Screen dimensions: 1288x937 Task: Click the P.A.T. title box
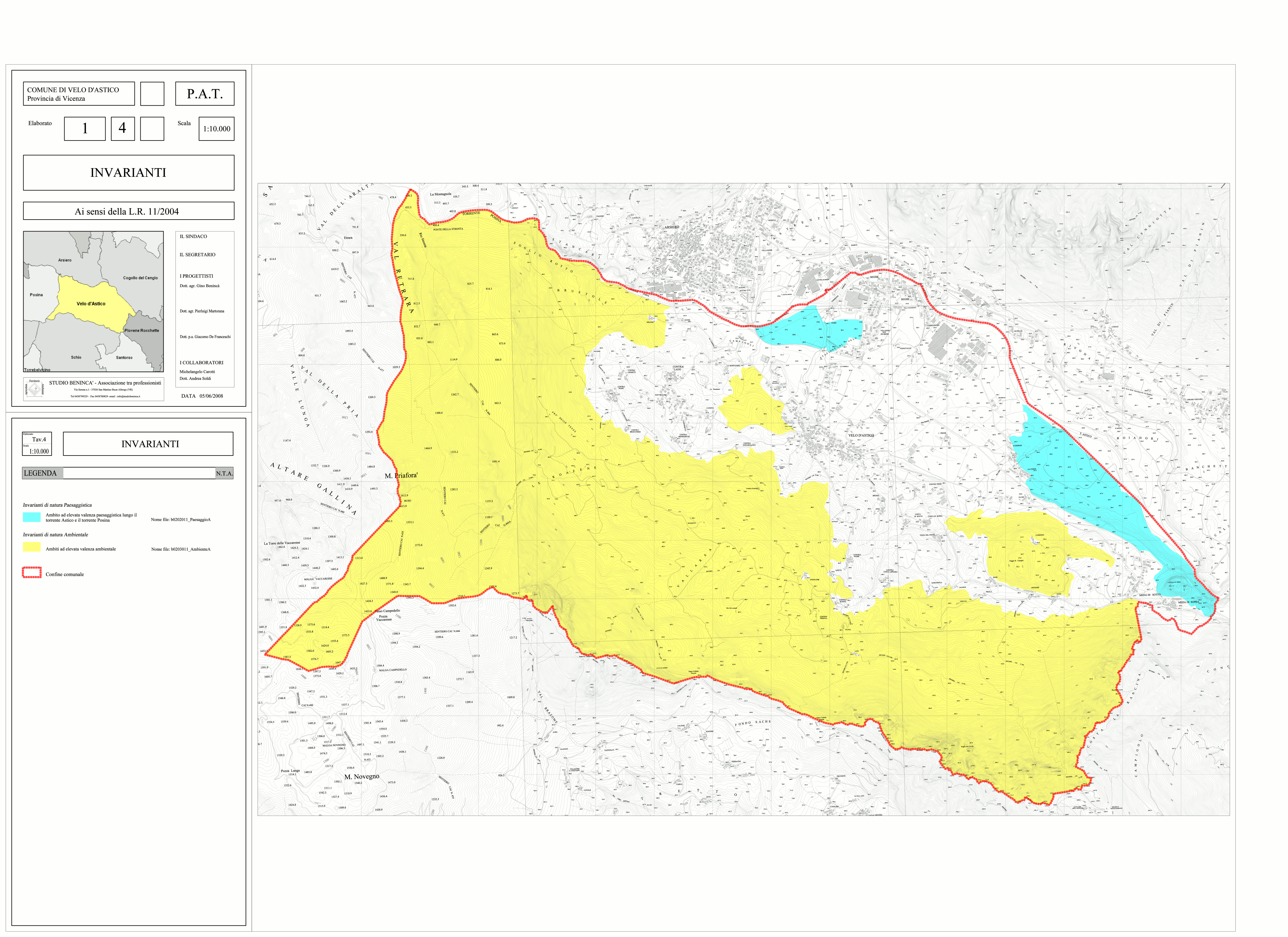point(204,94)
